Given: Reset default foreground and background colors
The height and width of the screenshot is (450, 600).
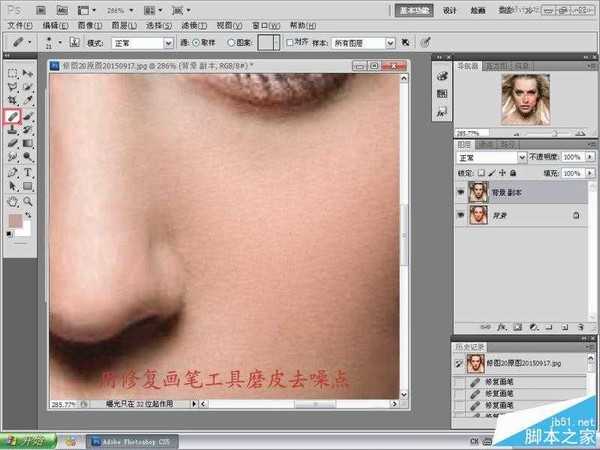Looking at the screenshot, I should pyautogui.click(x=10, y=234).
